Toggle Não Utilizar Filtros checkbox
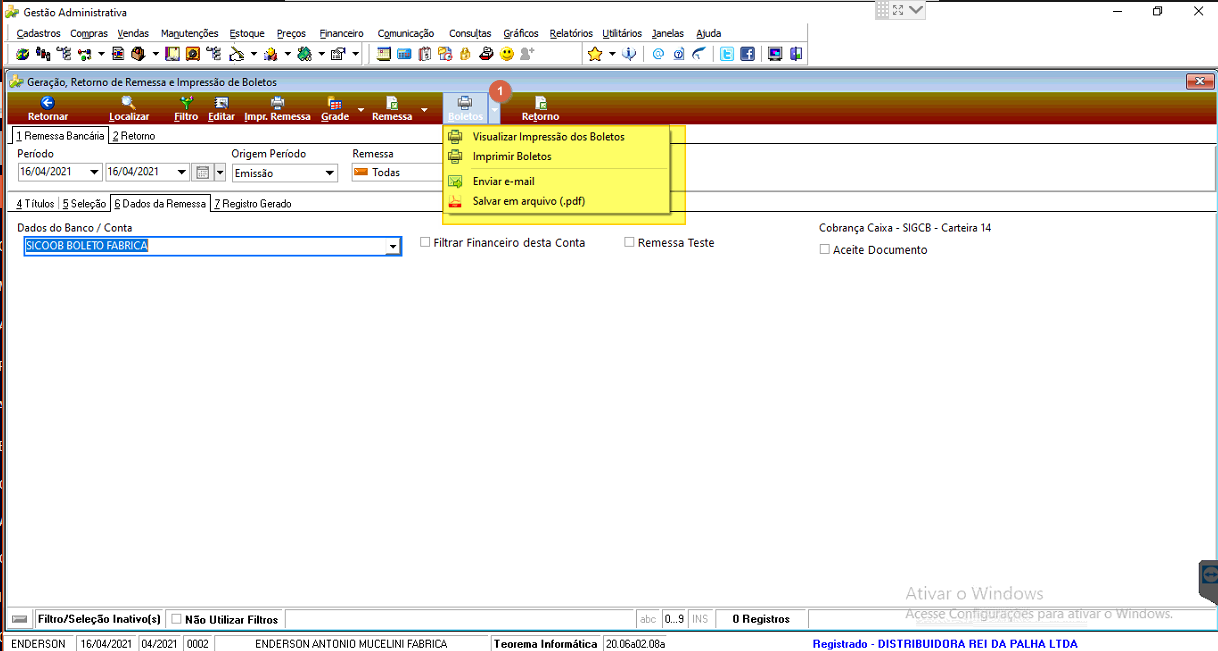 click(x=176, y=619)
